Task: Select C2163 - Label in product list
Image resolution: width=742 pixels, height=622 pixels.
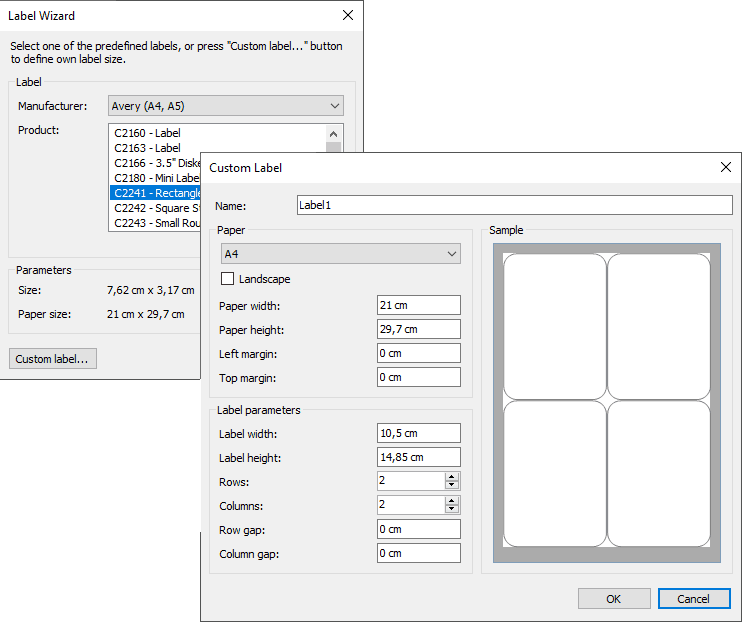Action: click(218, 148)
